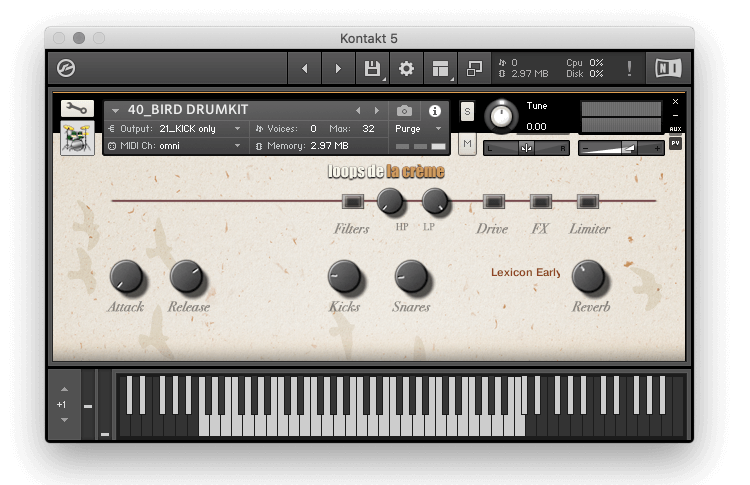Click the loops de la crème logo
Viewport: 750px width, 485px height.
tap(386, 171)
